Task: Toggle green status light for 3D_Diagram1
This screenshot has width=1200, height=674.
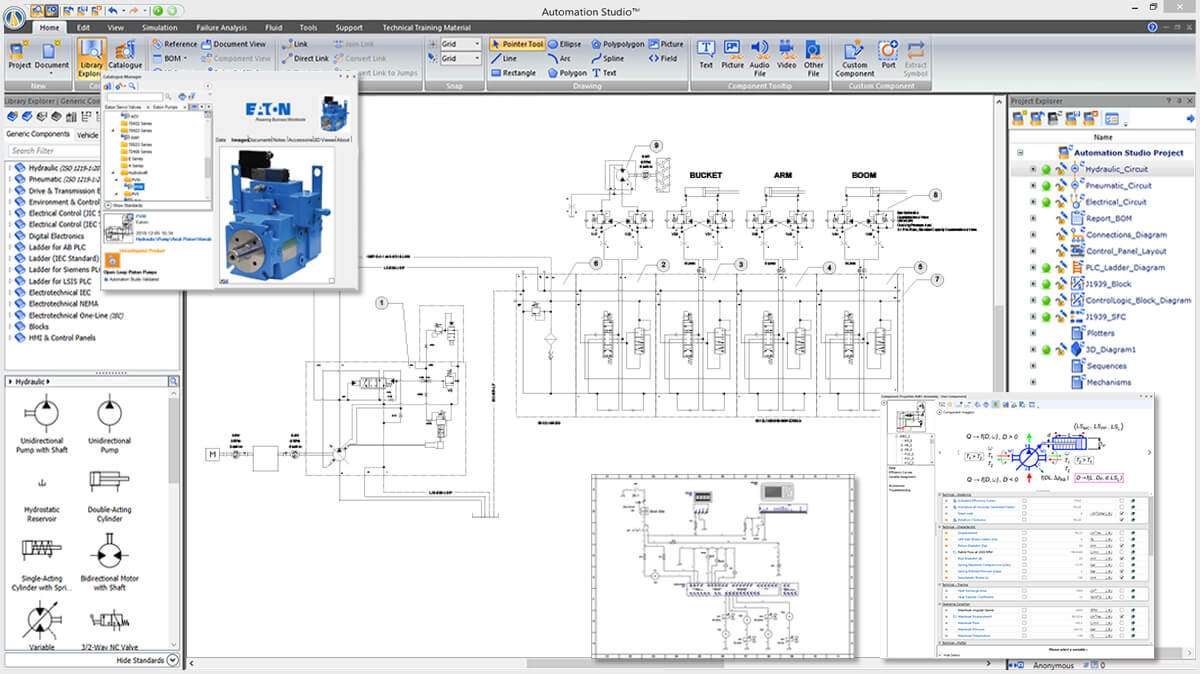Action: 1047,350
